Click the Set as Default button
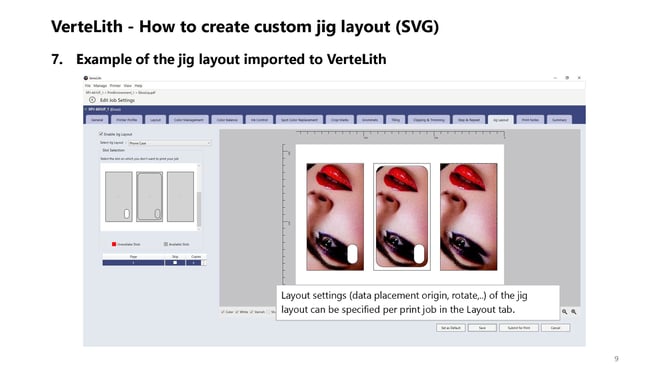Screen dimensions: 670x376 pyautogui.click(x=451, y=328)
